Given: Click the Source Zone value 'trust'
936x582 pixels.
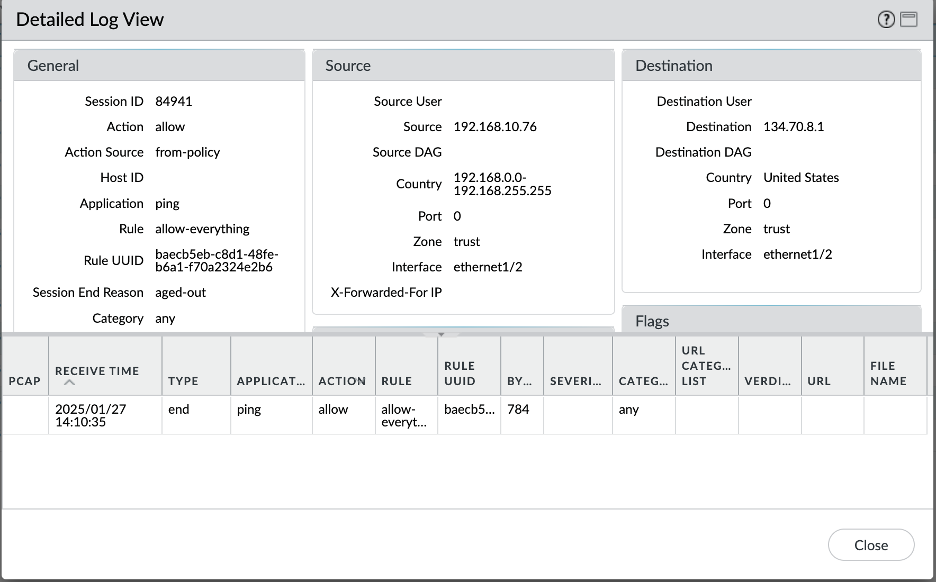Looking at the screenshot, I should point(467,242).
